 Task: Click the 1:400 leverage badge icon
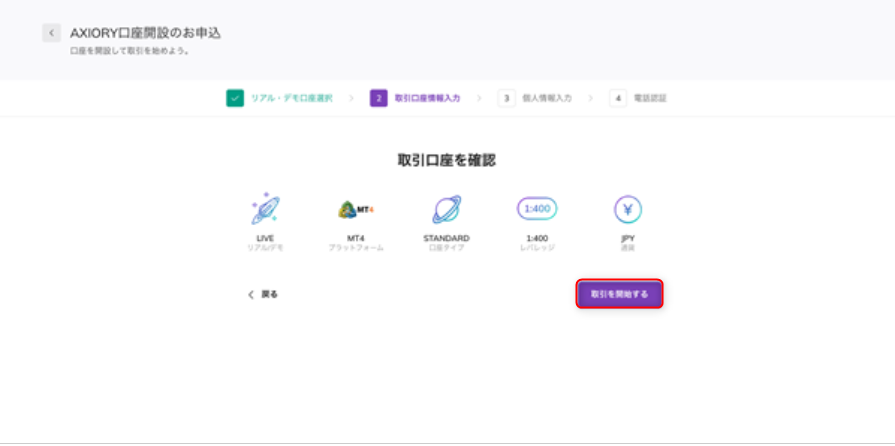coord(537,209)
